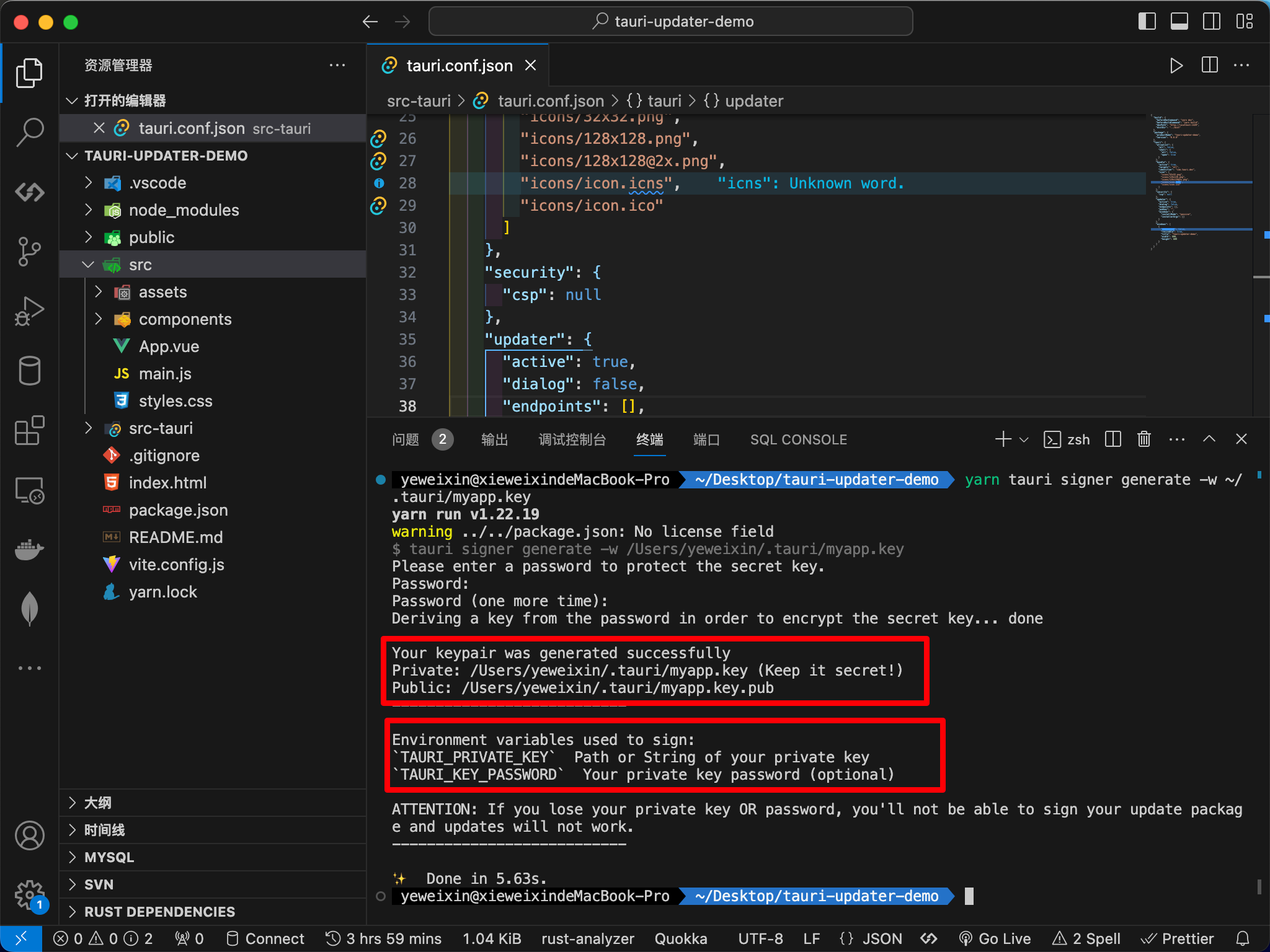This screenshot has height=952, width=1270.
Task: Go back with the left arrow
Action: click(x=370, y=22)
